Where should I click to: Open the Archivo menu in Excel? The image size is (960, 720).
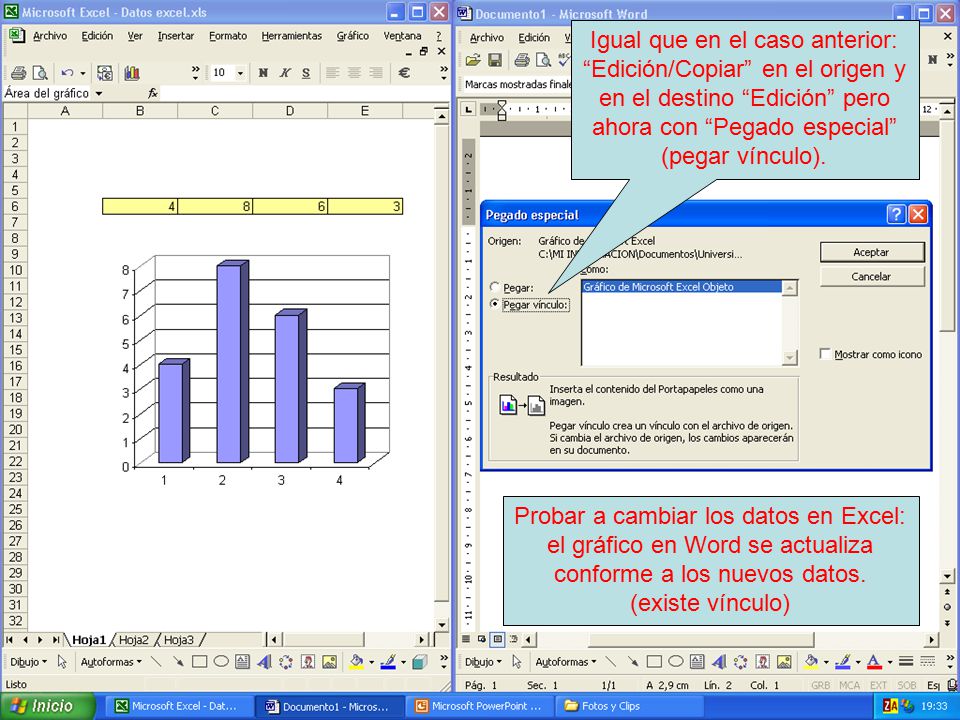(50, 36)
